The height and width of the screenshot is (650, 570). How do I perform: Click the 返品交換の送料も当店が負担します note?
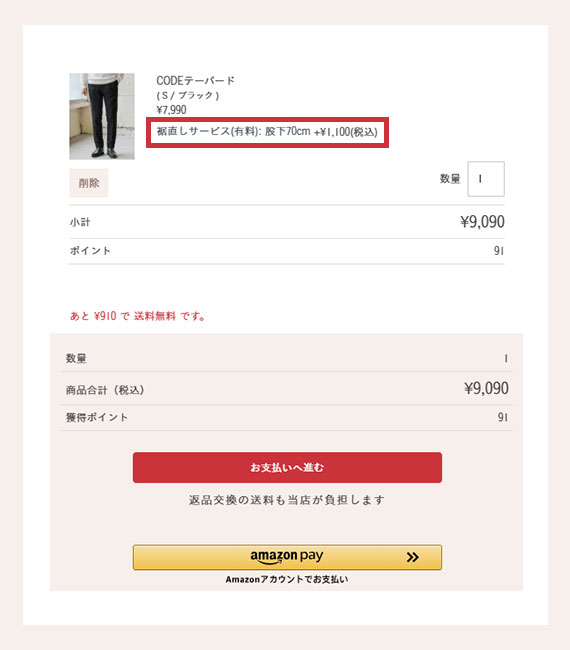click(x=287, y=500)
